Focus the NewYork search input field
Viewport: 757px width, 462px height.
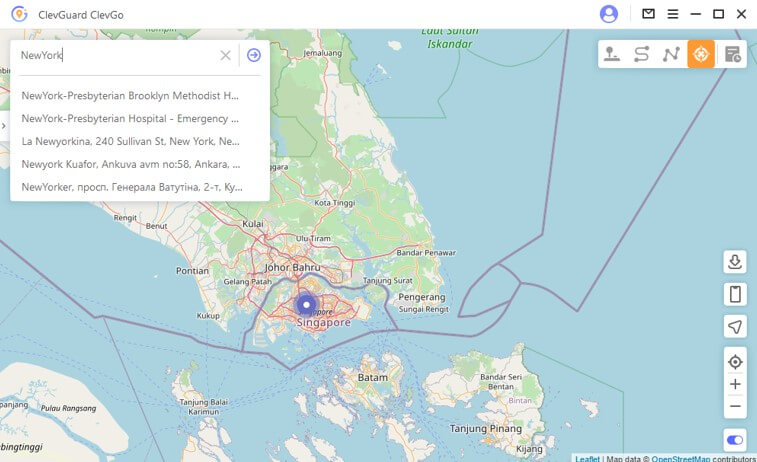(x=116, y=55)
